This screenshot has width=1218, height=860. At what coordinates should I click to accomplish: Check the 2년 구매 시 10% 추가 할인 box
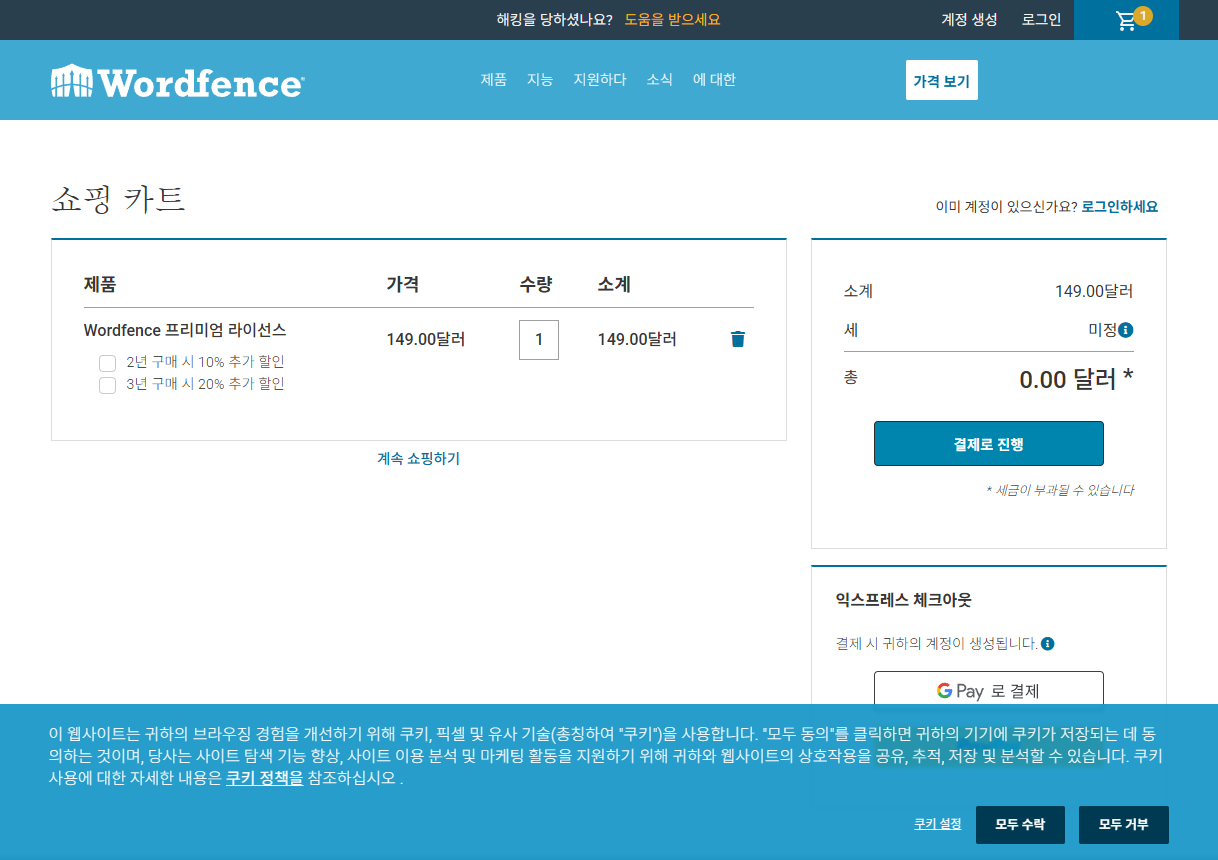[108, 363]
